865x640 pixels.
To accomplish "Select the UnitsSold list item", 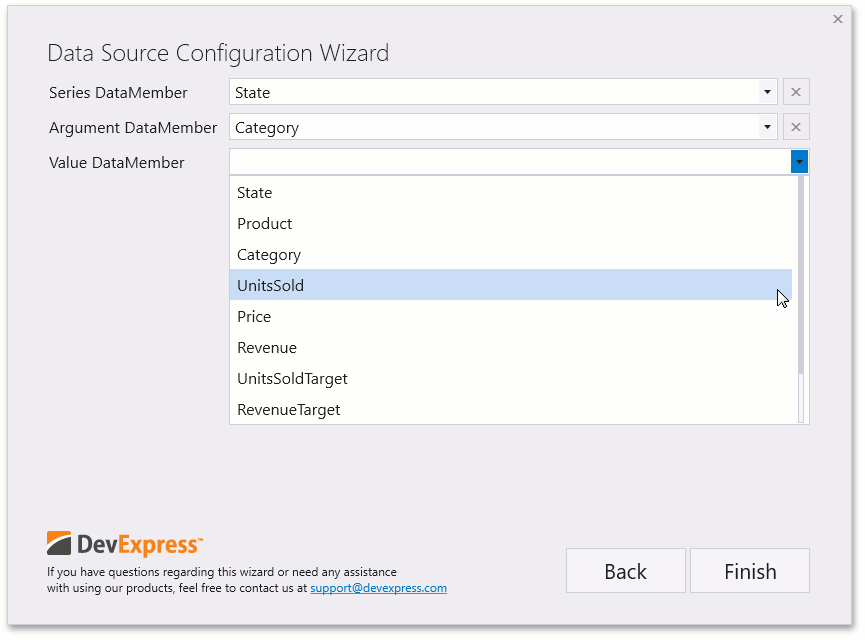I will [x=511, y=285].
